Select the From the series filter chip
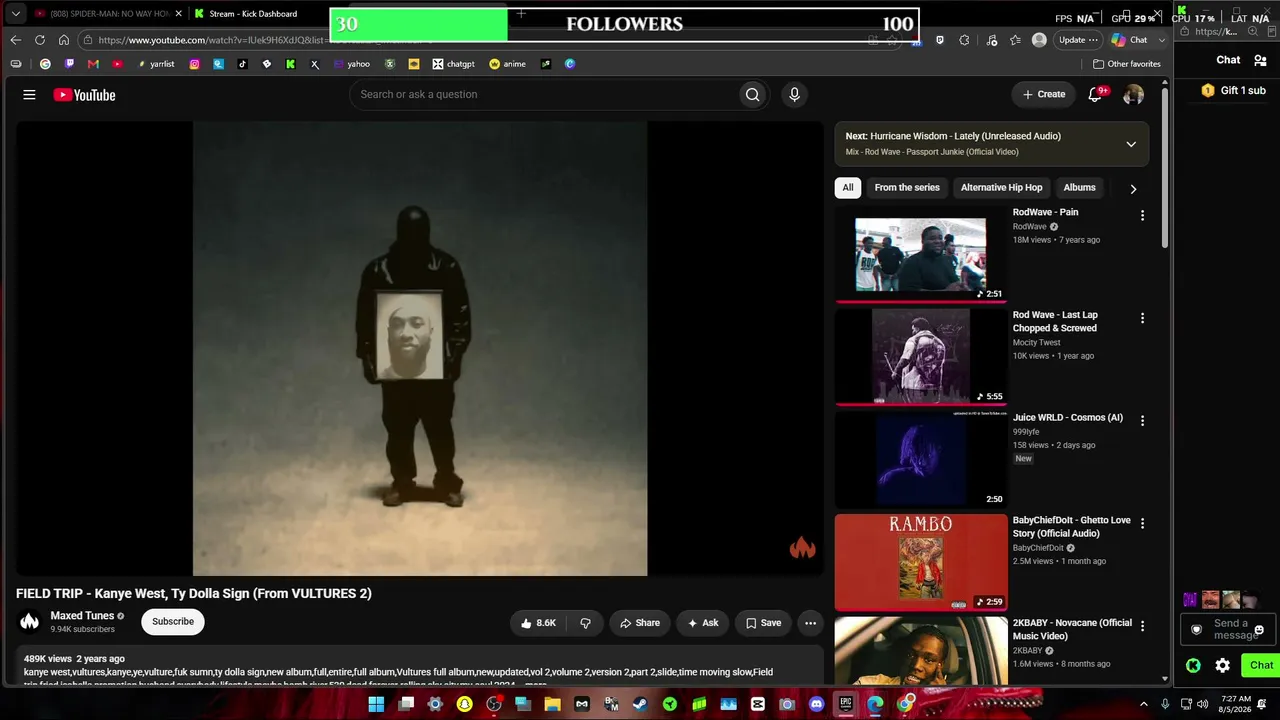This screenshot has height=720, width=1280. [907, 188]
